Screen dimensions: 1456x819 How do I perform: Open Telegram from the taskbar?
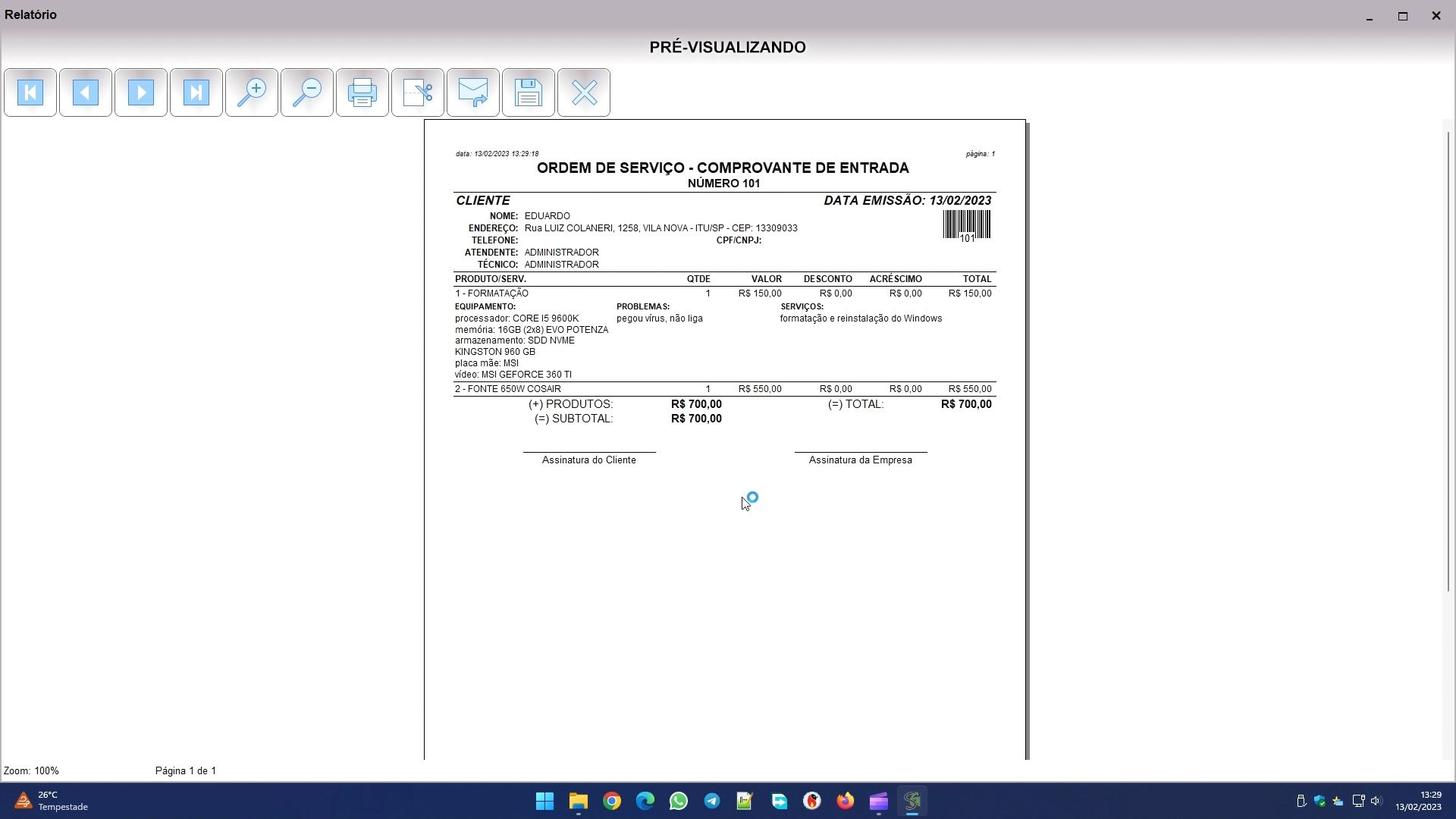[712, 801]
